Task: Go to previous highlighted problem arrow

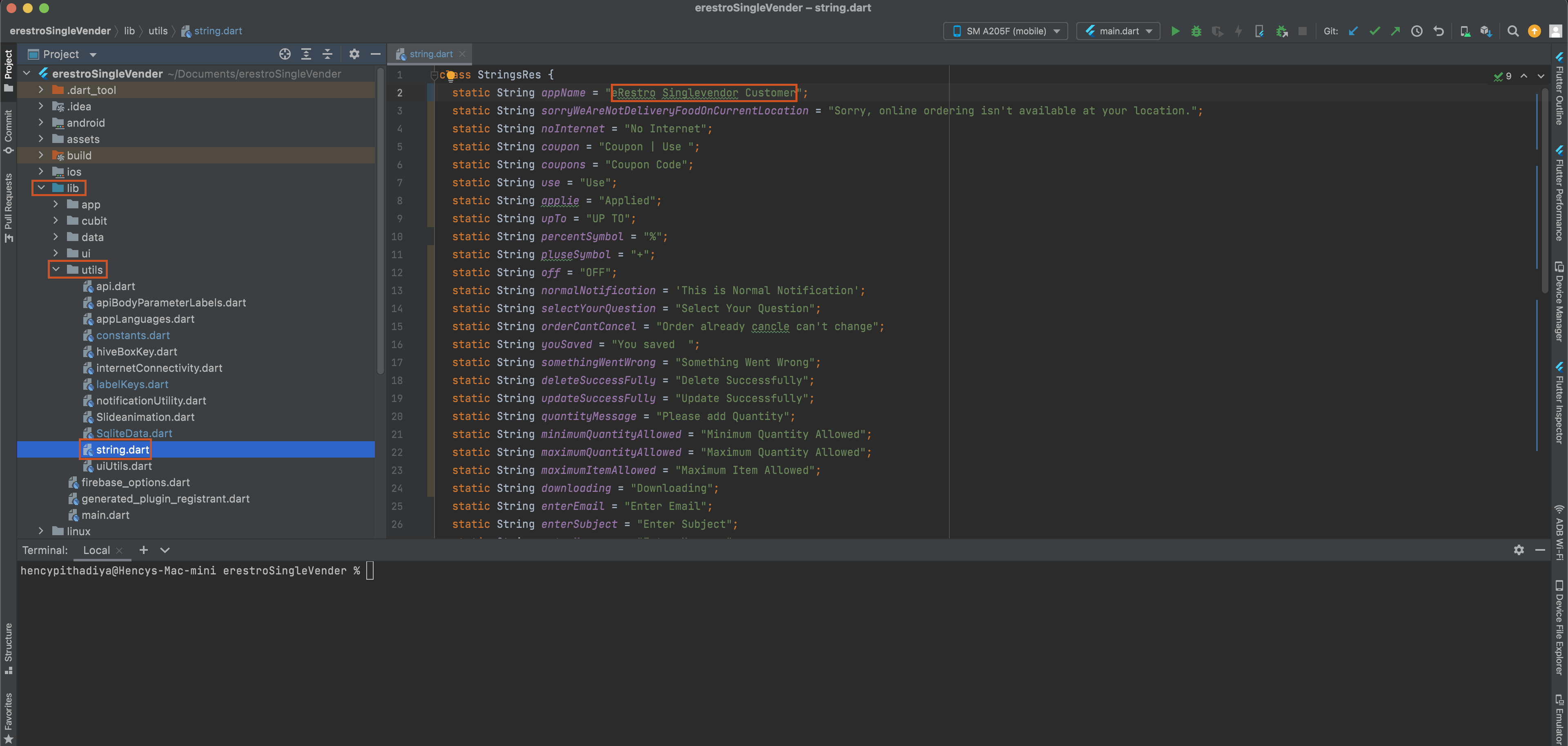Action: 1523,76
